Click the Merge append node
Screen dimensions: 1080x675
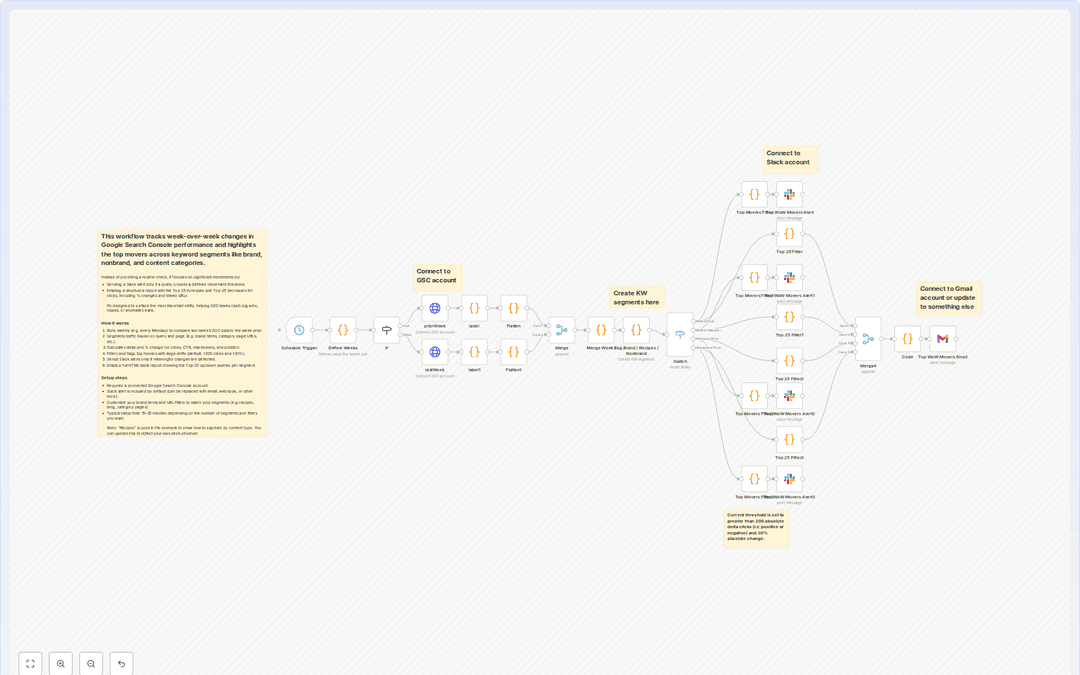[x=562, y=328]
